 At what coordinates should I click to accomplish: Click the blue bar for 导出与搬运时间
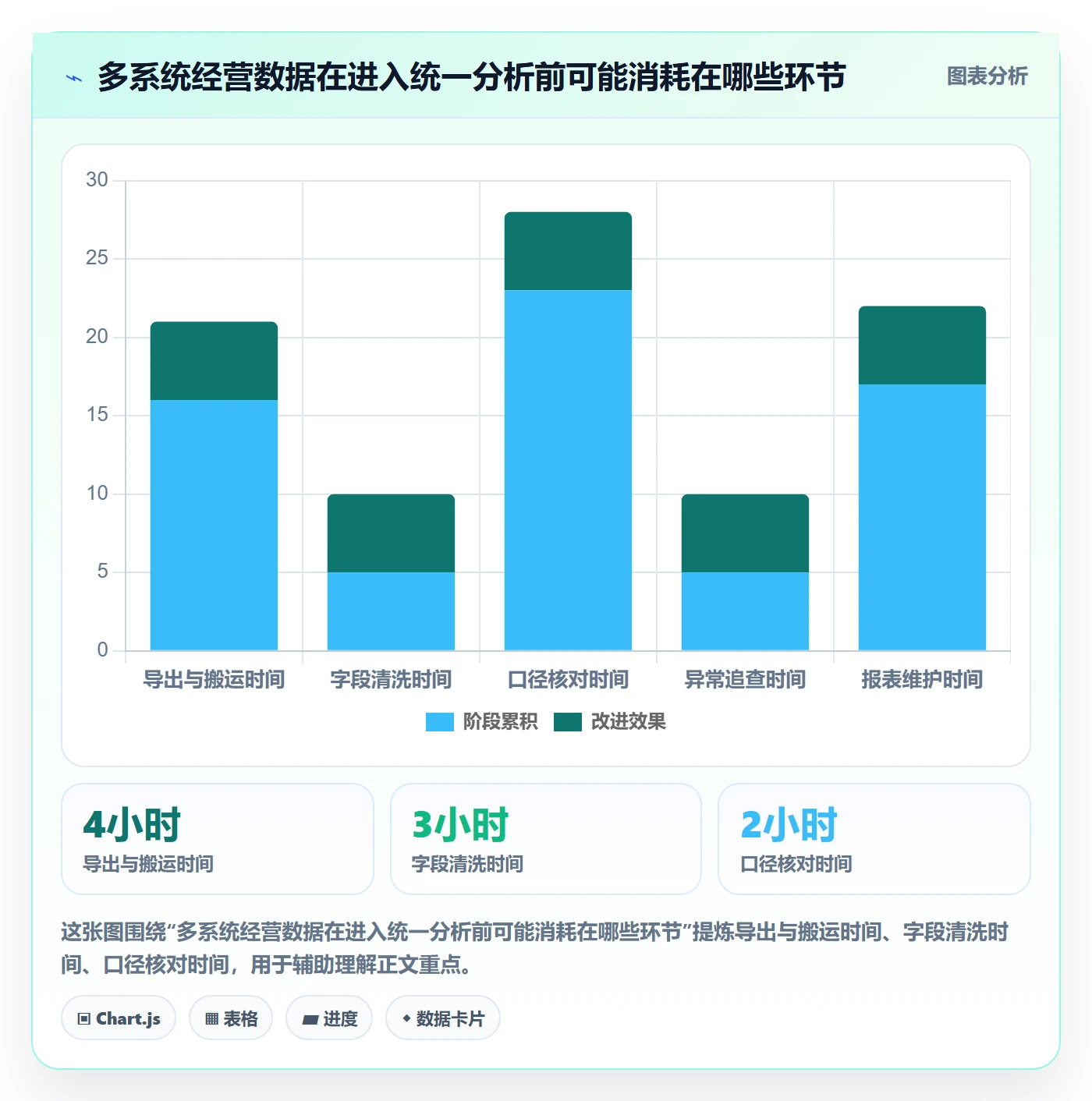click(x=214, y=525)
